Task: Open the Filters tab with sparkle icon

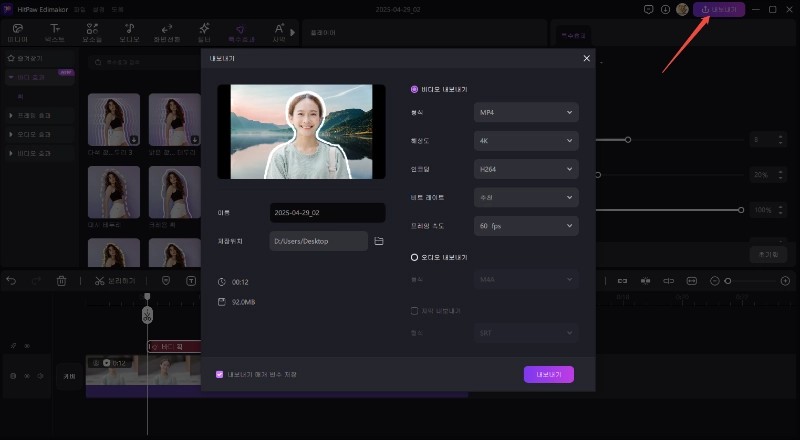Action: pos(204,33)
